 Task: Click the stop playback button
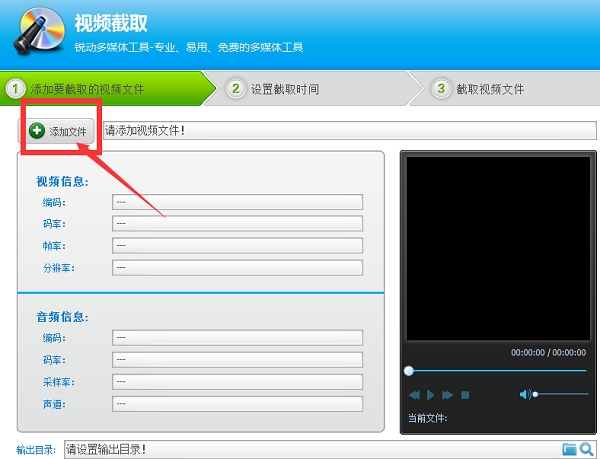(465, 395)
